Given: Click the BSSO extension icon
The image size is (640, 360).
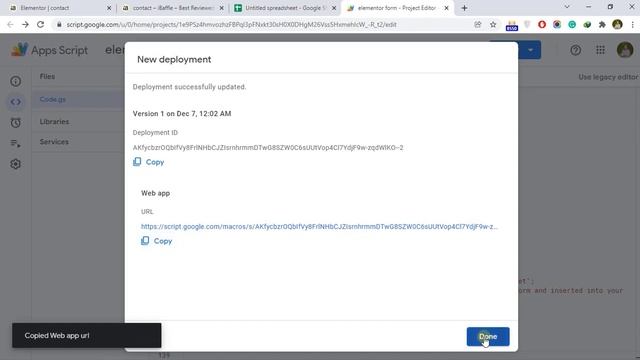Looking at the screenshot, I should coord(511,25).
